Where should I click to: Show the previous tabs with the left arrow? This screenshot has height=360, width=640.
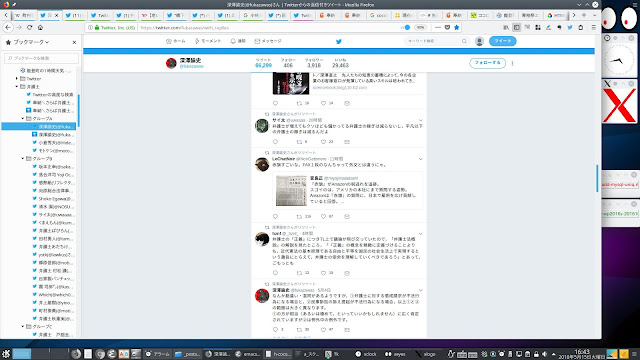coord(6,15)
